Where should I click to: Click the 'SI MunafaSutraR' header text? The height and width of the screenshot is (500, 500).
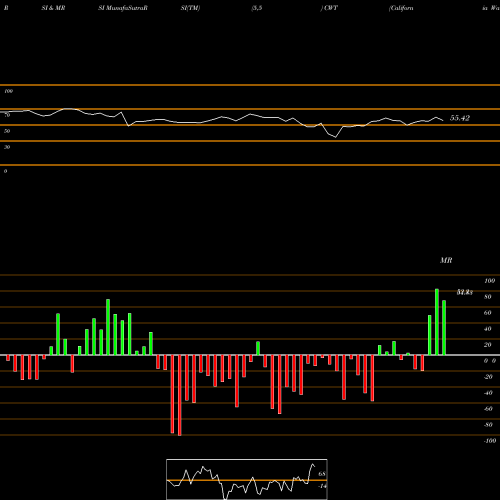point(123,8)
